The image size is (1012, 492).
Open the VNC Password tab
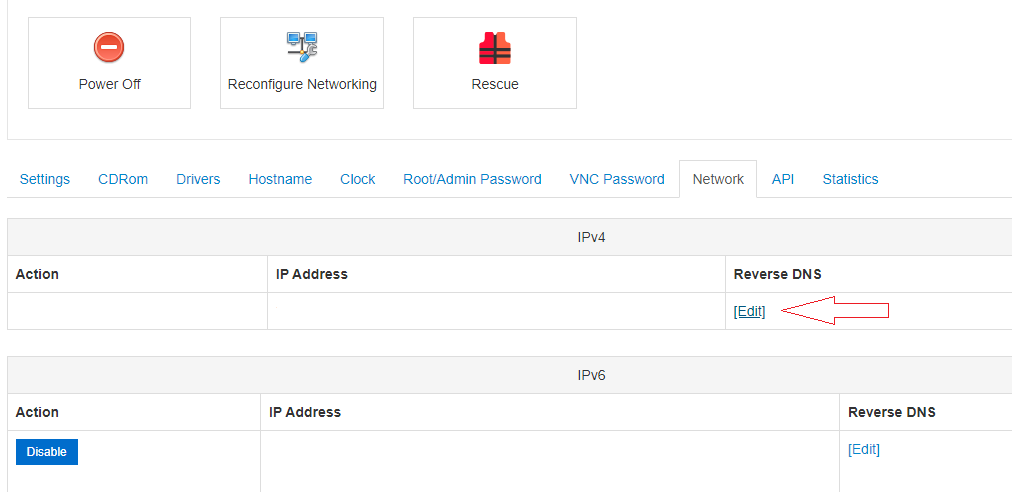point(617,179)
